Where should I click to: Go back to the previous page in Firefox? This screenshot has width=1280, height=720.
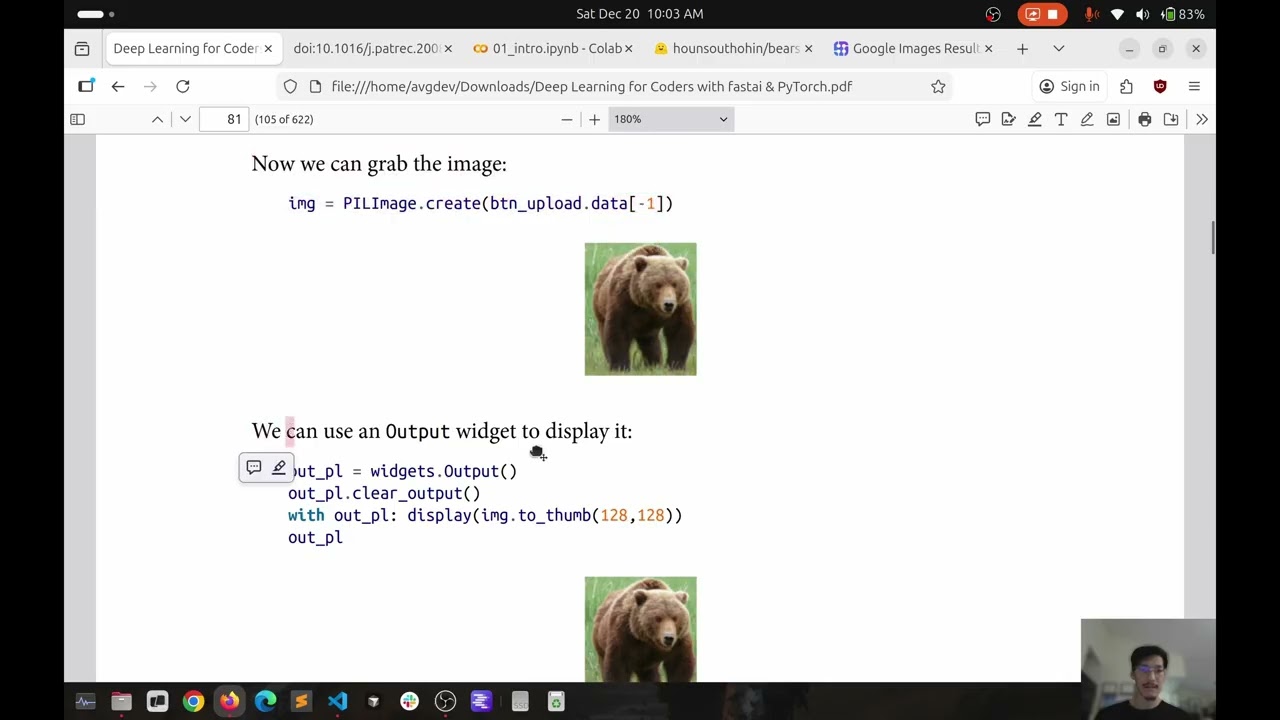[118, 86]
